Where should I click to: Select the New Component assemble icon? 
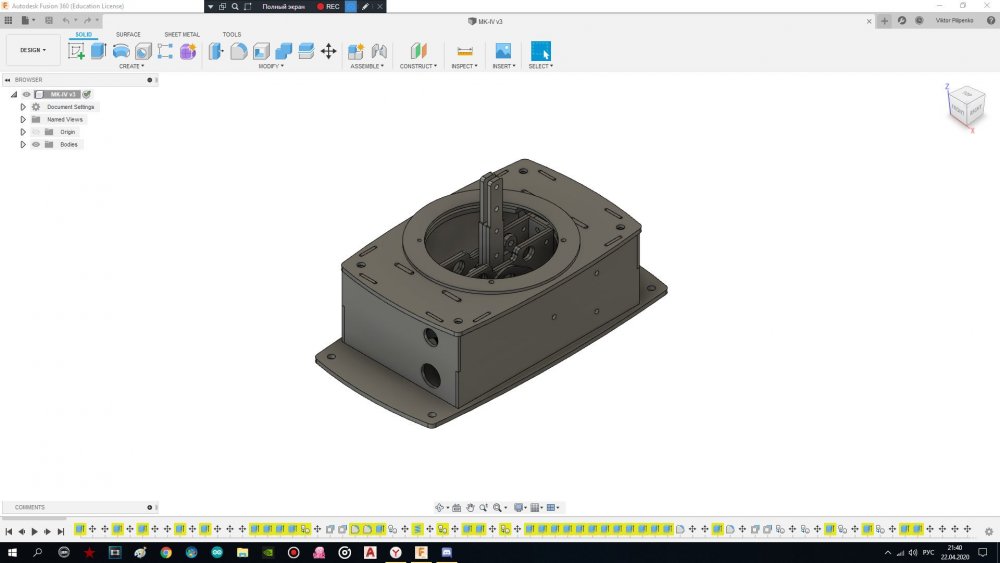tap(356, 51)
